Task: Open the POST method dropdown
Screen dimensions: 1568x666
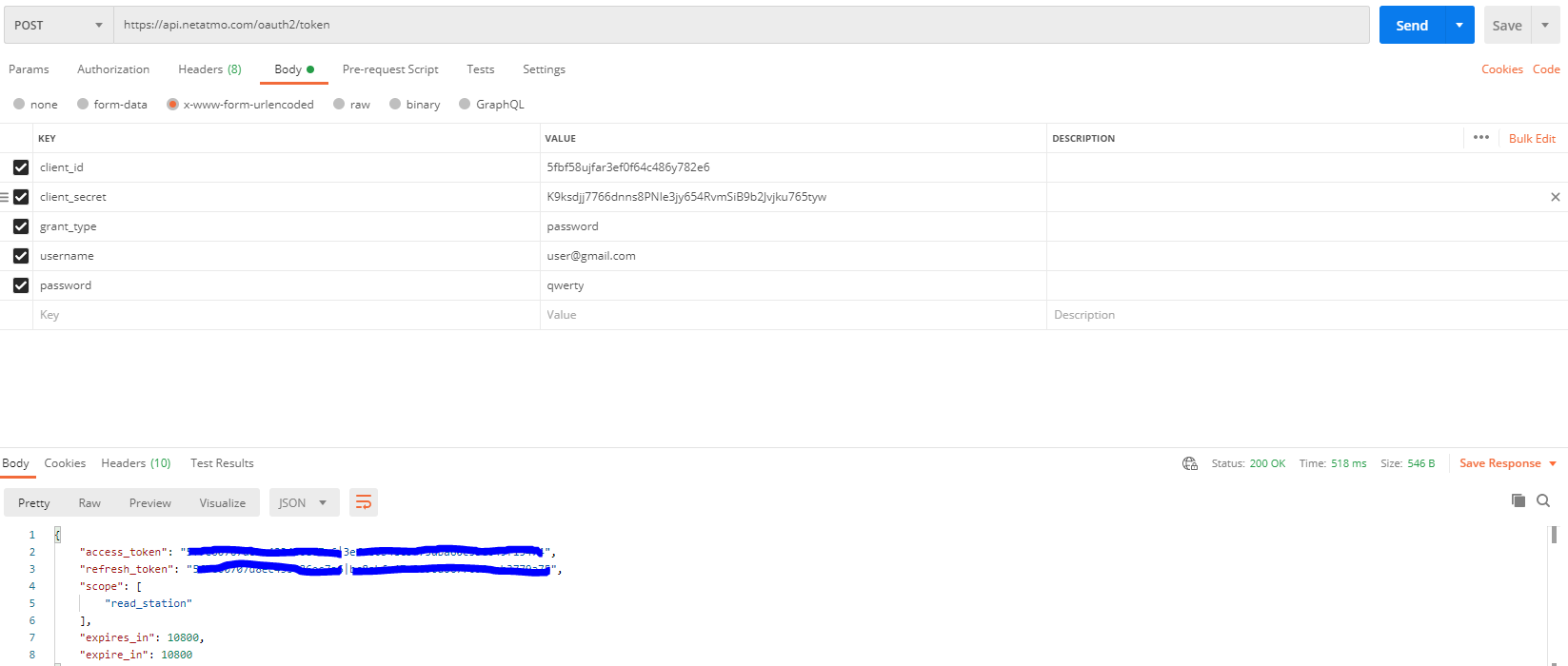Action: click(x=58, y=26)
